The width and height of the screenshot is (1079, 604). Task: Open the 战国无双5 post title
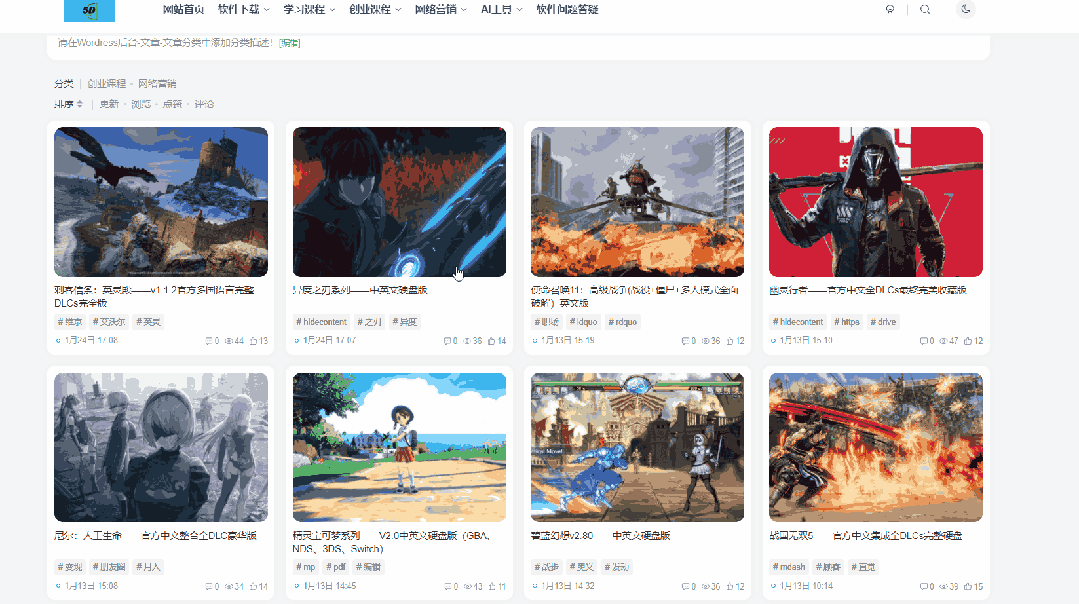click(x=866, y=536)
